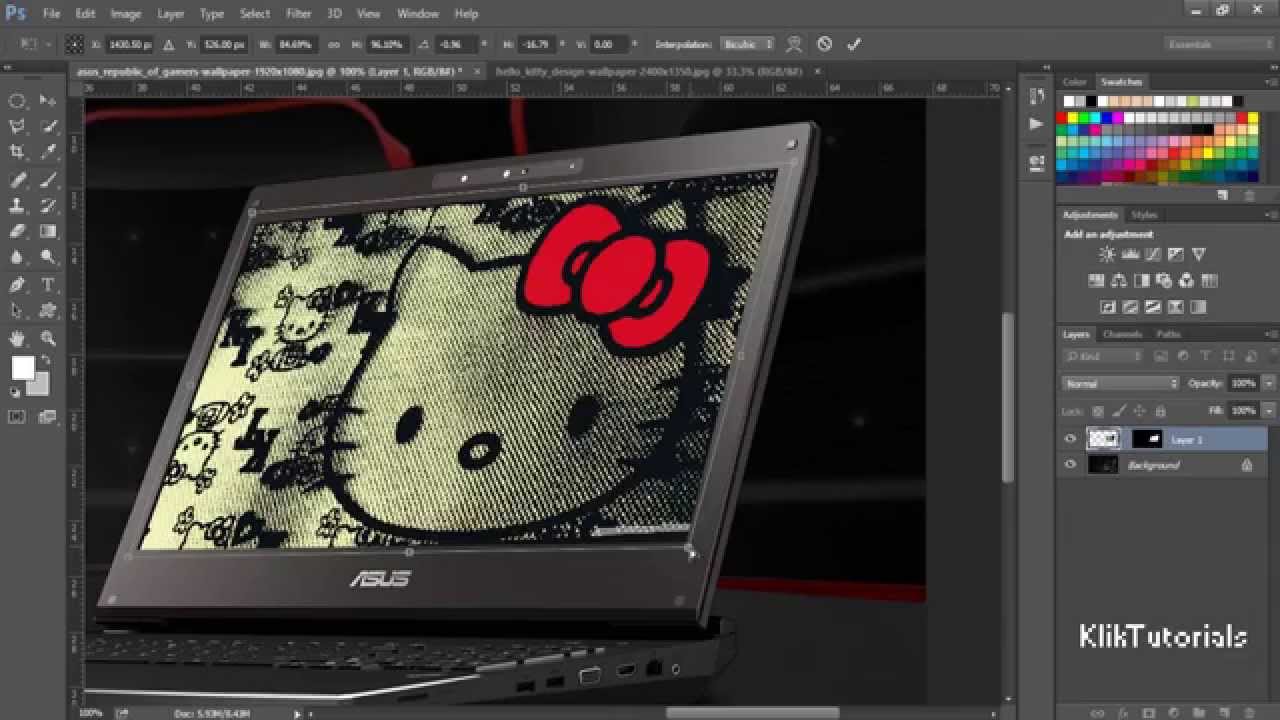Select the Type tool
This screenshot has width=1280, height=720.
48,285
